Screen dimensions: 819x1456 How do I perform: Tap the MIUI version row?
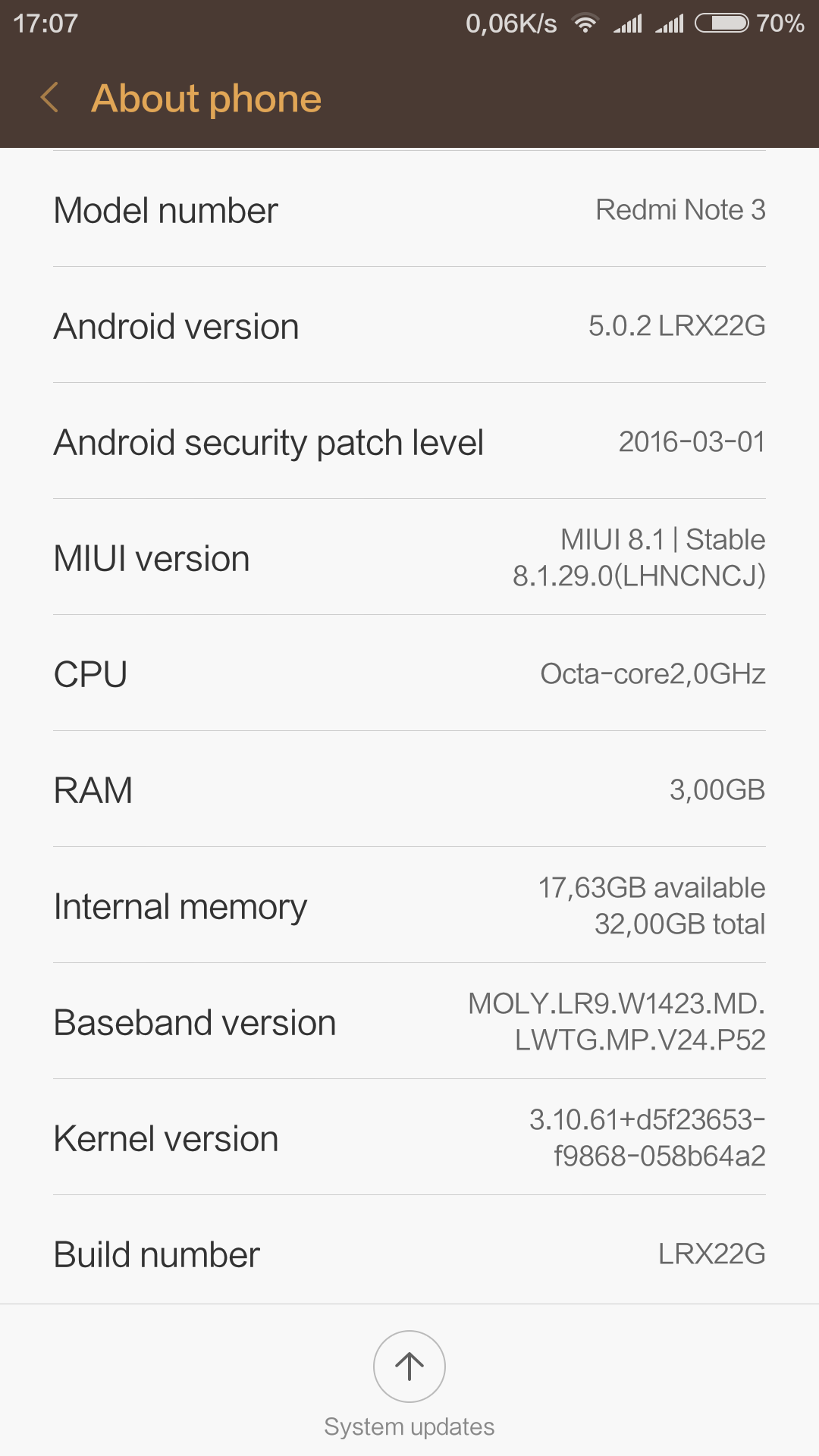[409, 558]
